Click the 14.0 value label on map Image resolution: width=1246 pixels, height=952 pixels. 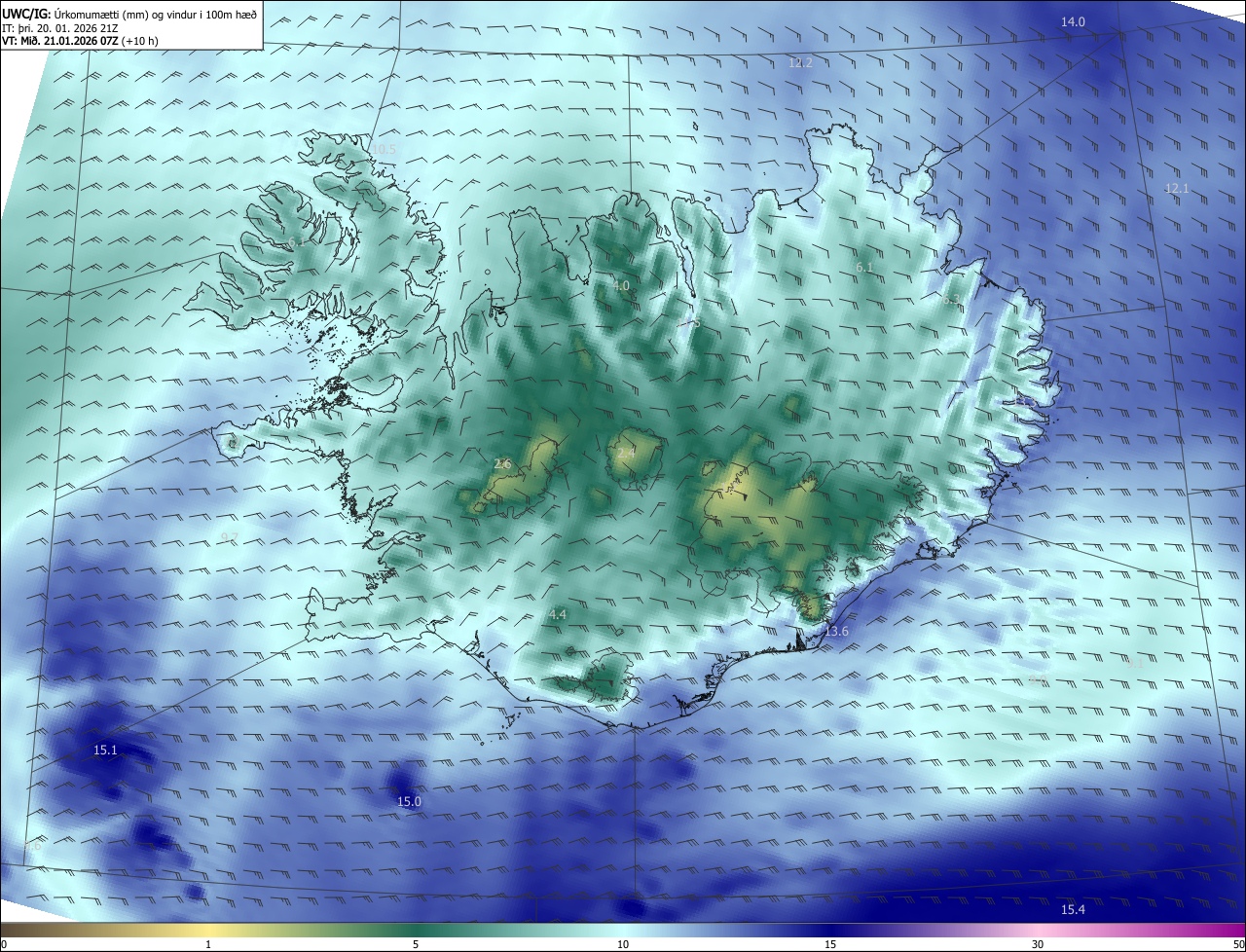pyautogui.click(x=1072, y=21)
